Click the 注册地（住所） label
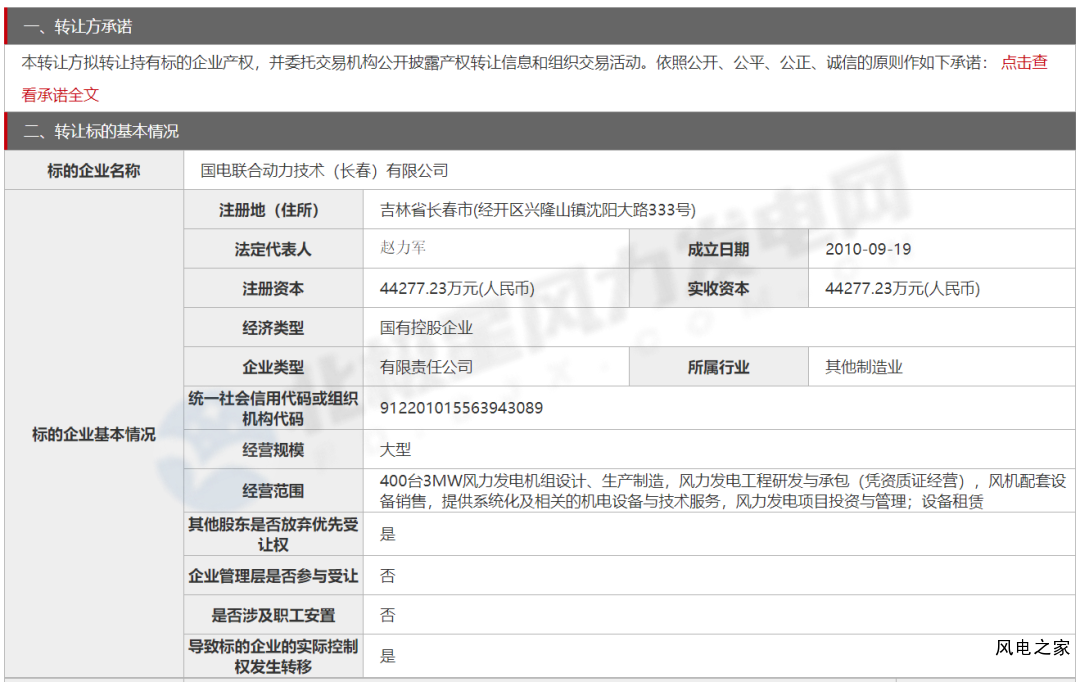 (x=269, y=210)
